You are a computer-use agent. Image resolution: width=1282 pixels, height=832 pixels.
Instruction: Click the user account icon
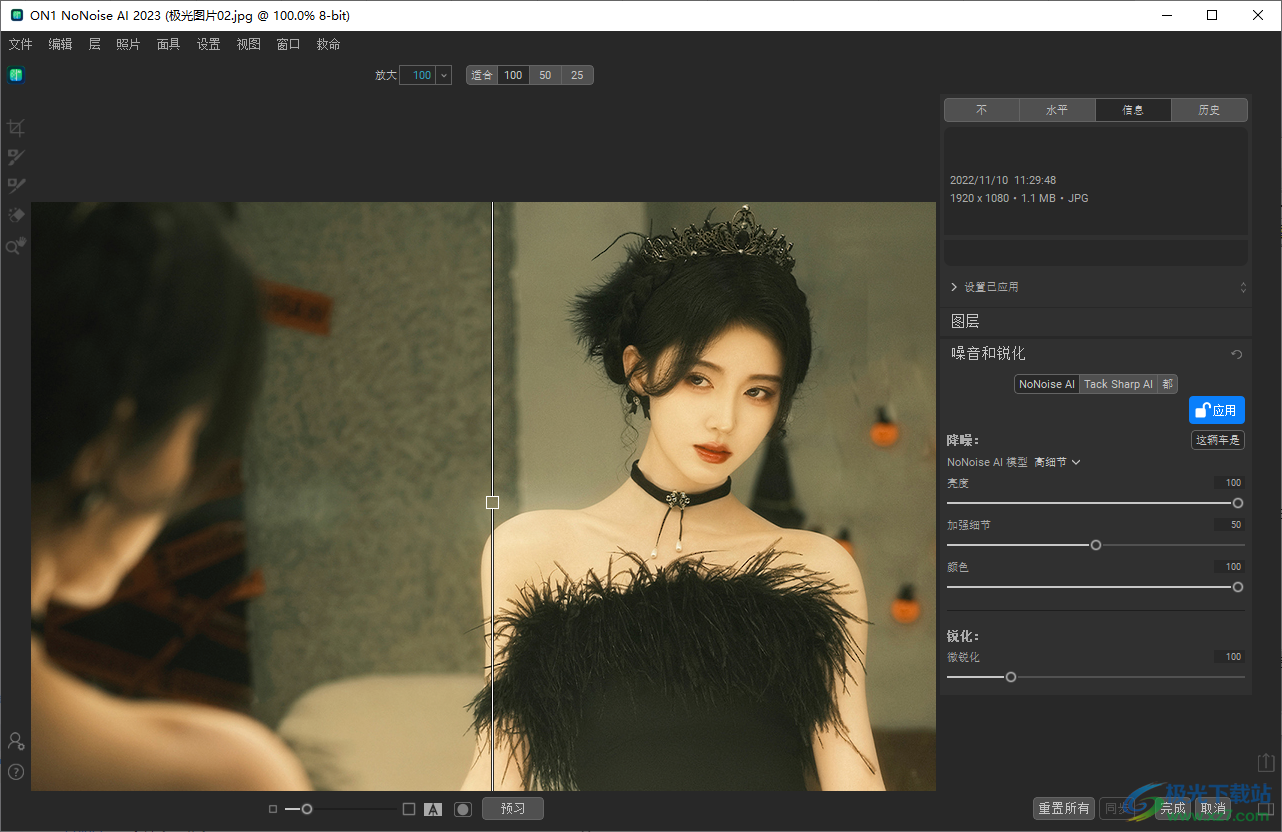coord(16,741)
